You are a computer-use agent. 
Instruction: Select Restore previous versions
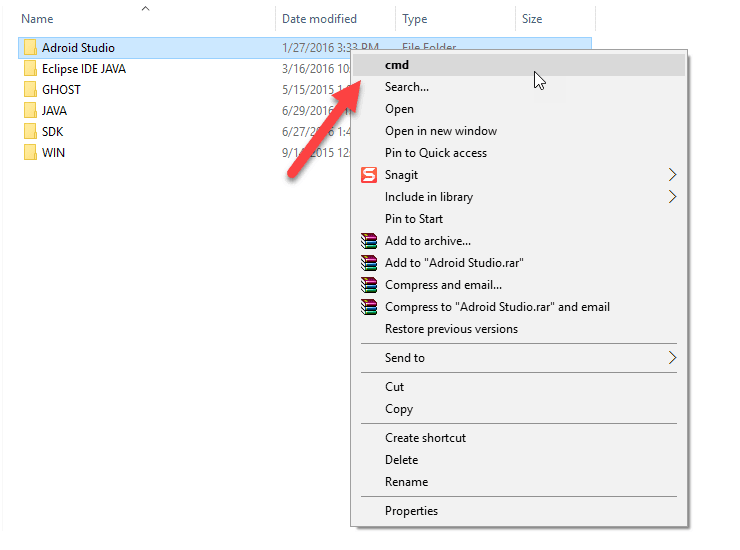pyautogui.click(x=519, y=329)
